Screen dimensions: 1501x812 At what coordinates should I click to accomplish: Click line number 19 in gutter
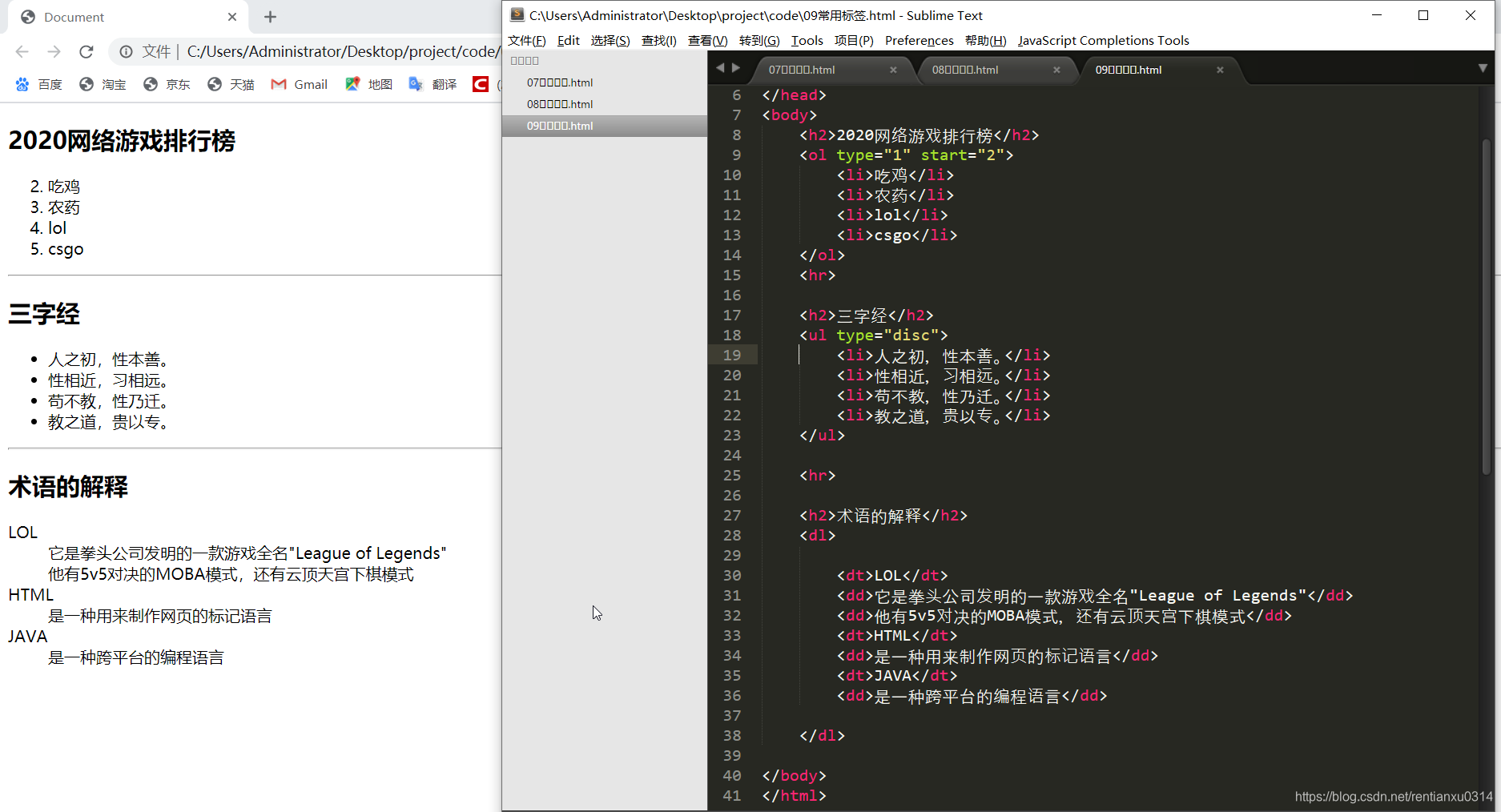[x=732, y=356]
